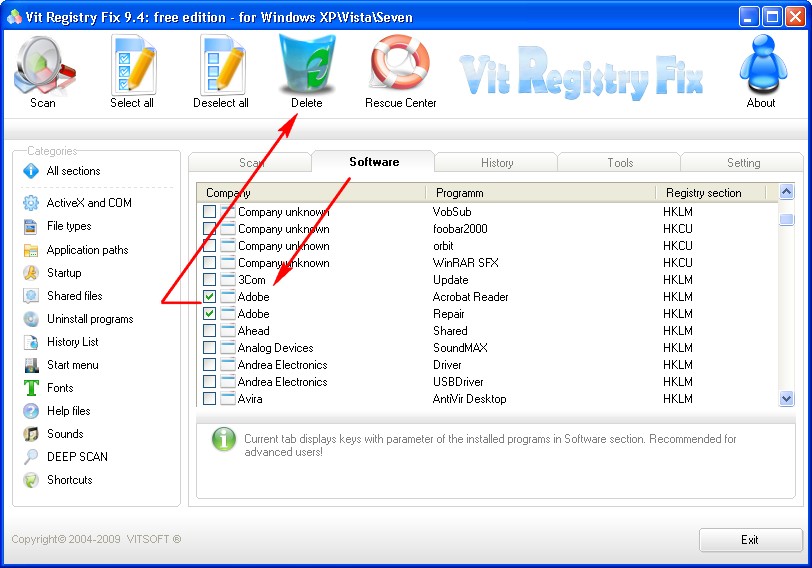Select the AntiVir Desktop program cell

[x=469, y=399]
